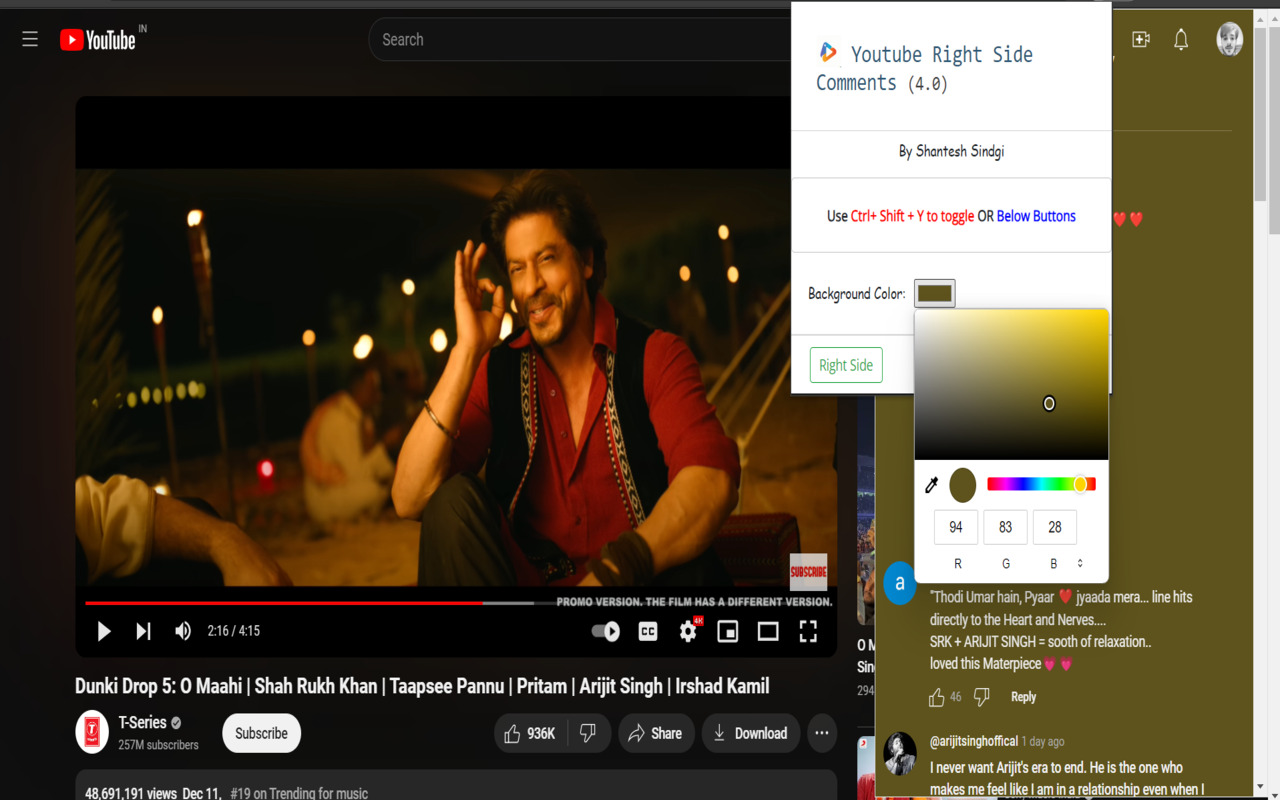The image size is (1280, 800).
Task: Dislike the 'Thodi Umar hain' comment
Action: coord(982,697)
